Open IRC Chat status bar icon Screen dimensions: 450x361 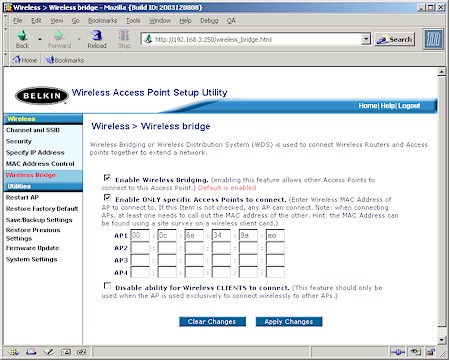point(82,352)
